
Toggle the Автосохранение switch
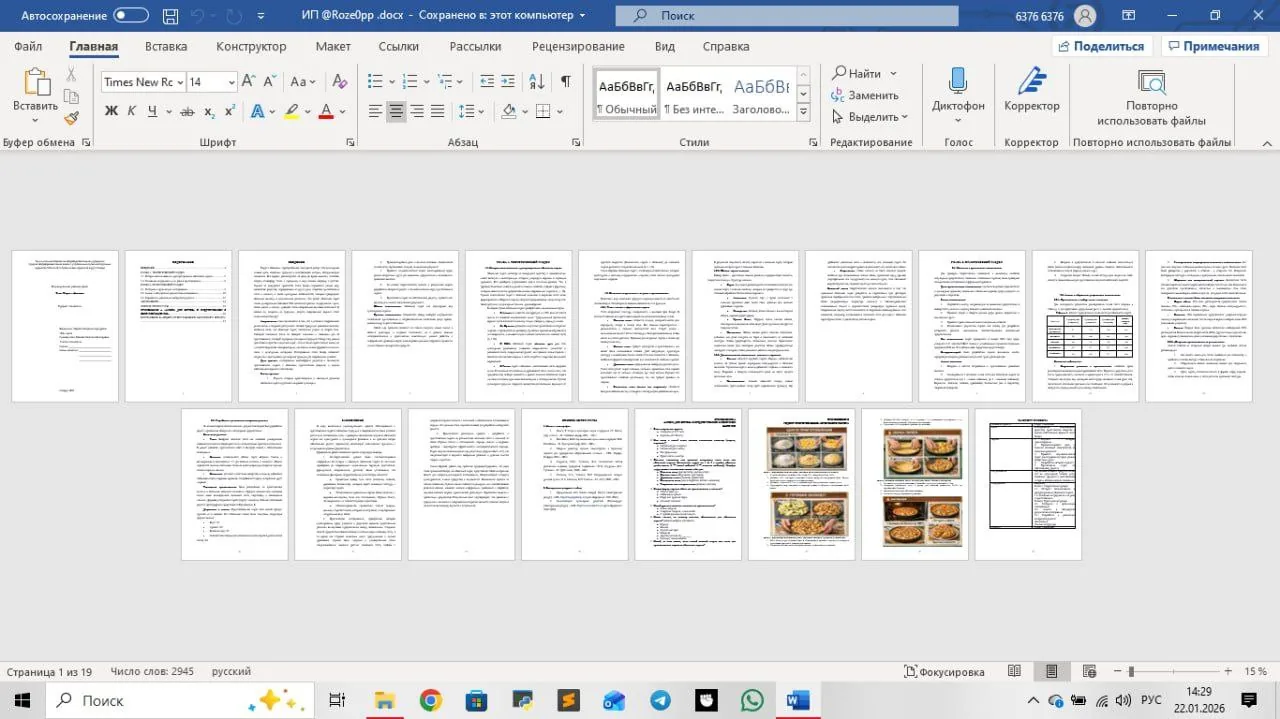point(131,16)
